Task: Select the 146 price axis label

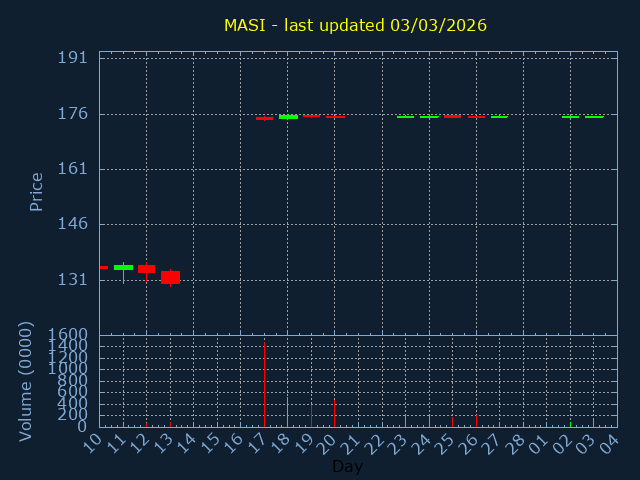Action: [x=74, y=224]
